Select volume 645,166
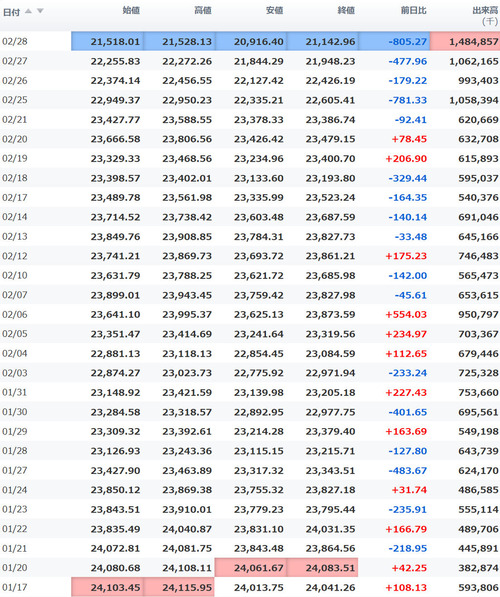This screenshot has width=500, height=597. 478,237
